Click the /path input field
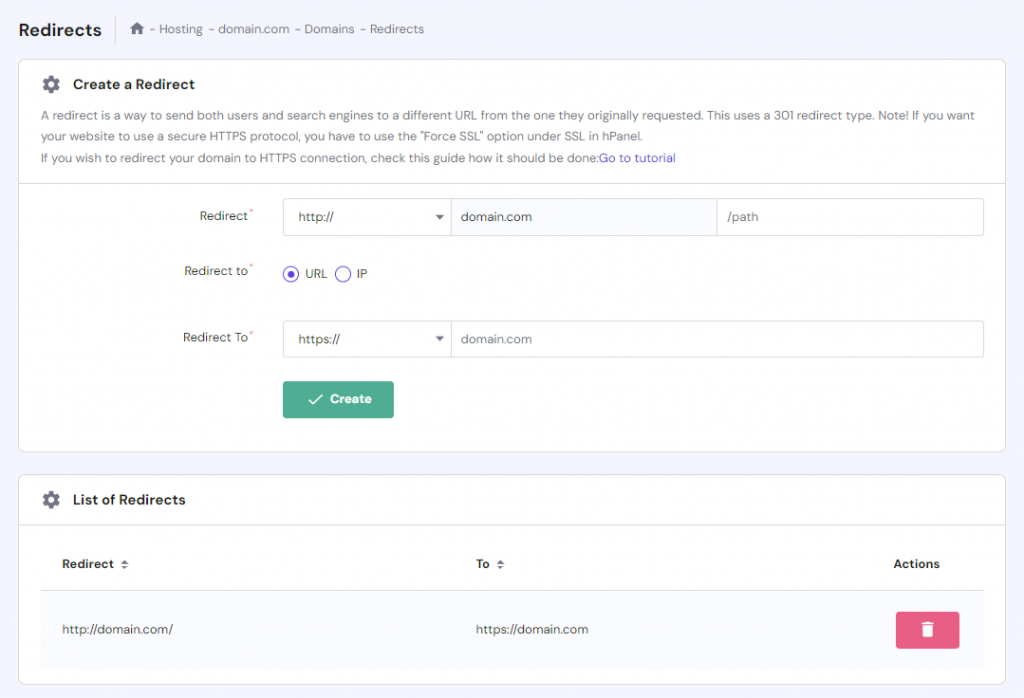 850,216
